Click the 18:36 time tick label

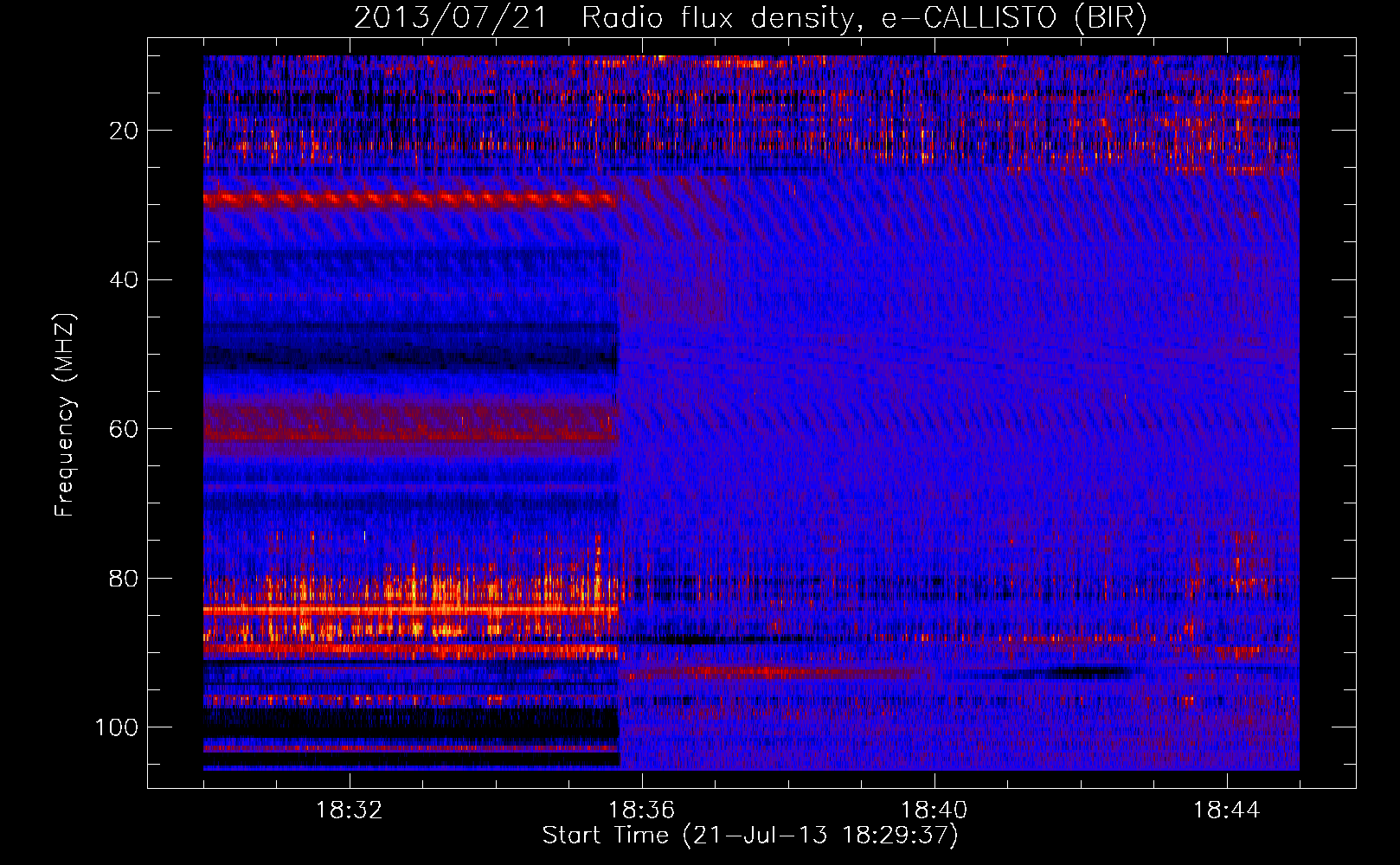click(x=641, y=811)
